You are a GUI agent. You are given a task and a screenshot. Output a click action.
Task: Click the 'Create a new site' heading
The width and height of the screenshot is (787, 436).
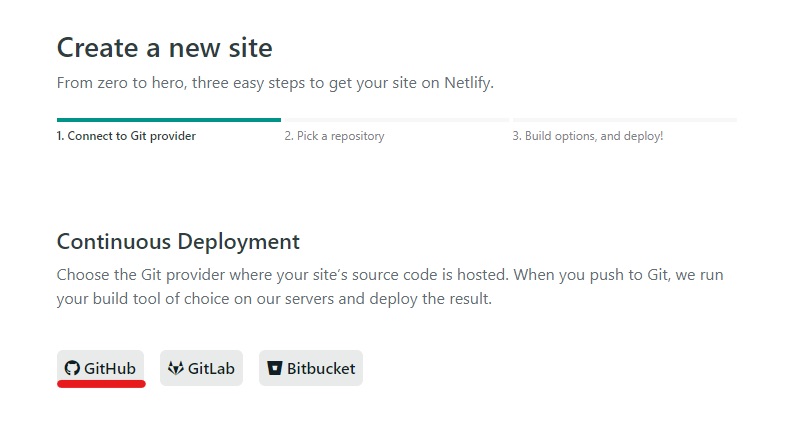pos(165,48)
